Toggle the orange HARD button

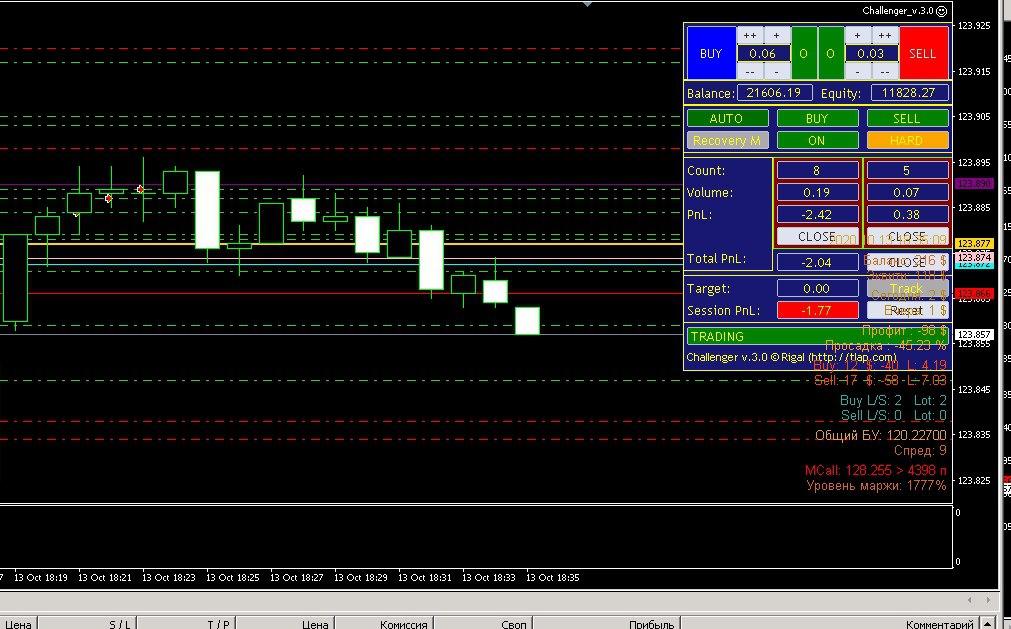pos(907,140)
